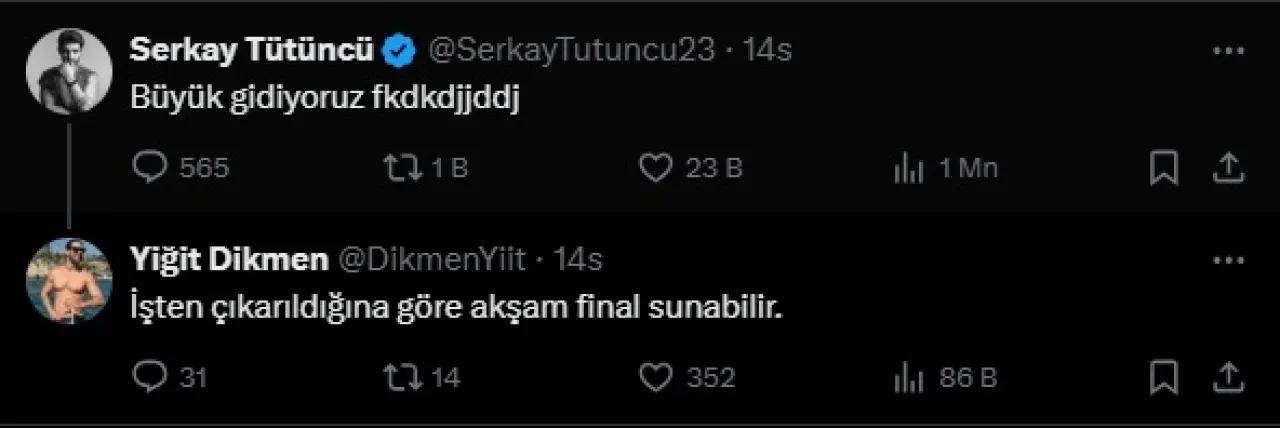Open more options on Serkay Tütüncü's tweet
Screen dimensions: 1280x428
[x=1227, y=51]
